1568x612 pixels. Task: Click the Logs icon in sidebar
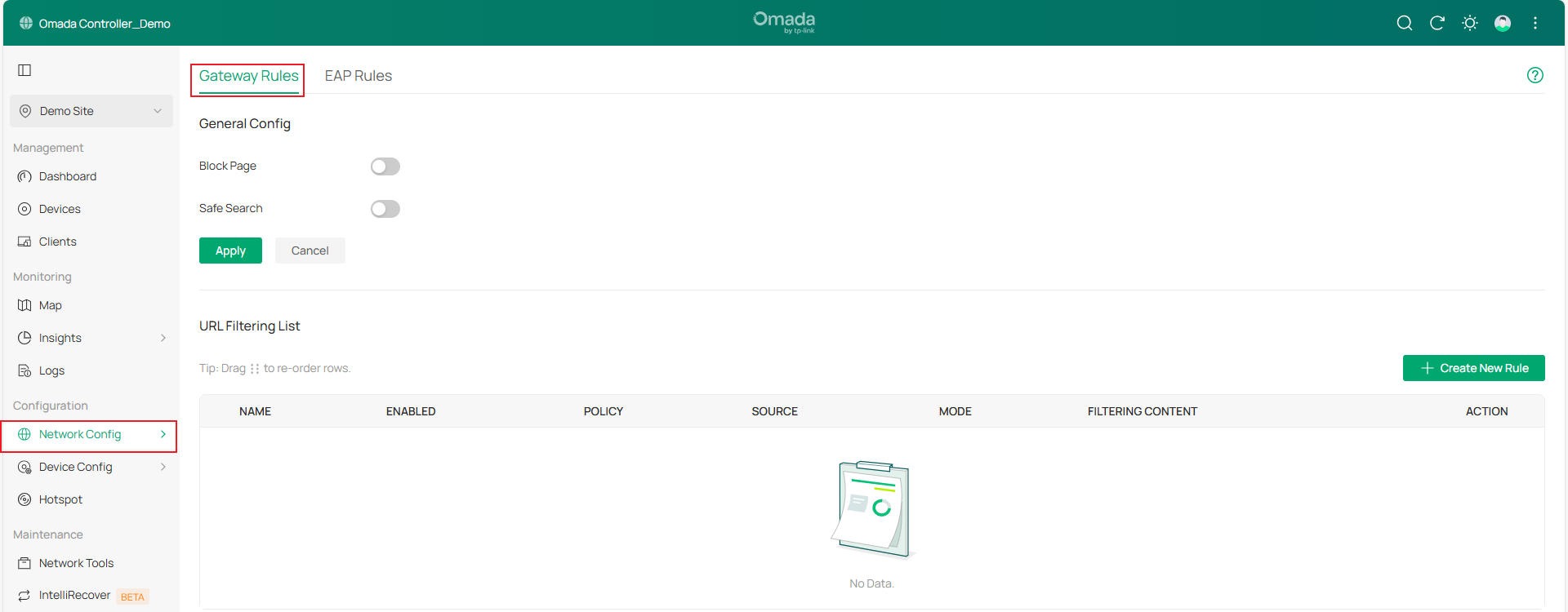24,370
